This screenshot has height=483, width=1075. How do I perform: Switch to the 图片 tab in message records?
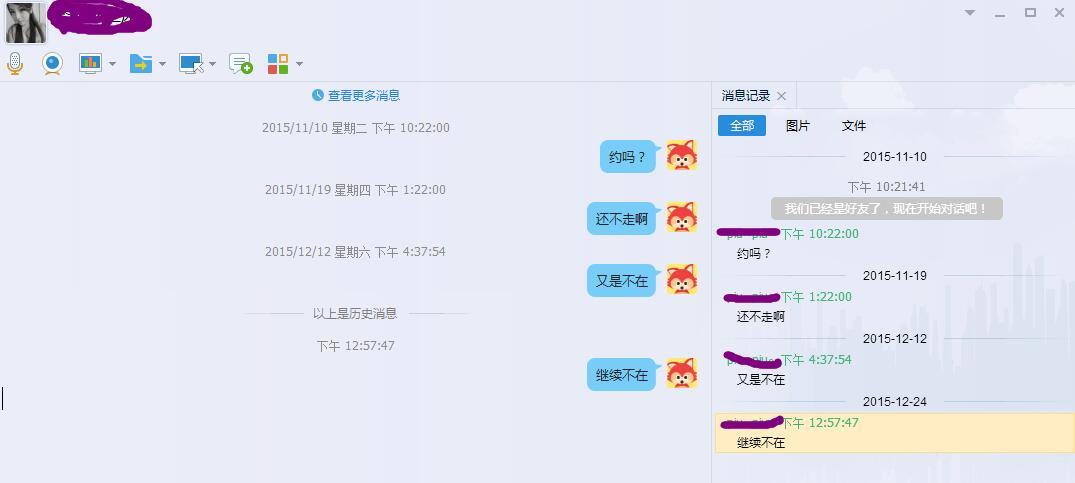click(798, 126)
